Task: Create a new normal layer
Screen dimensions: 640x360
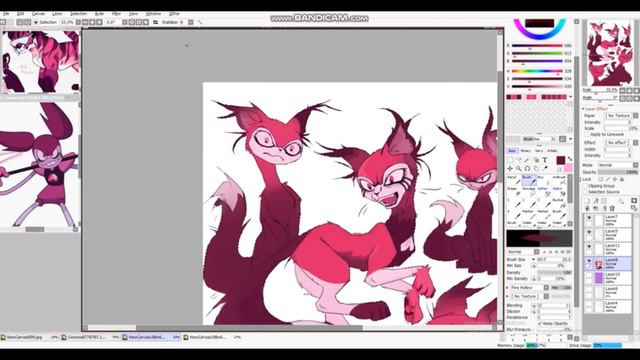Action: (x=587, y=201)
